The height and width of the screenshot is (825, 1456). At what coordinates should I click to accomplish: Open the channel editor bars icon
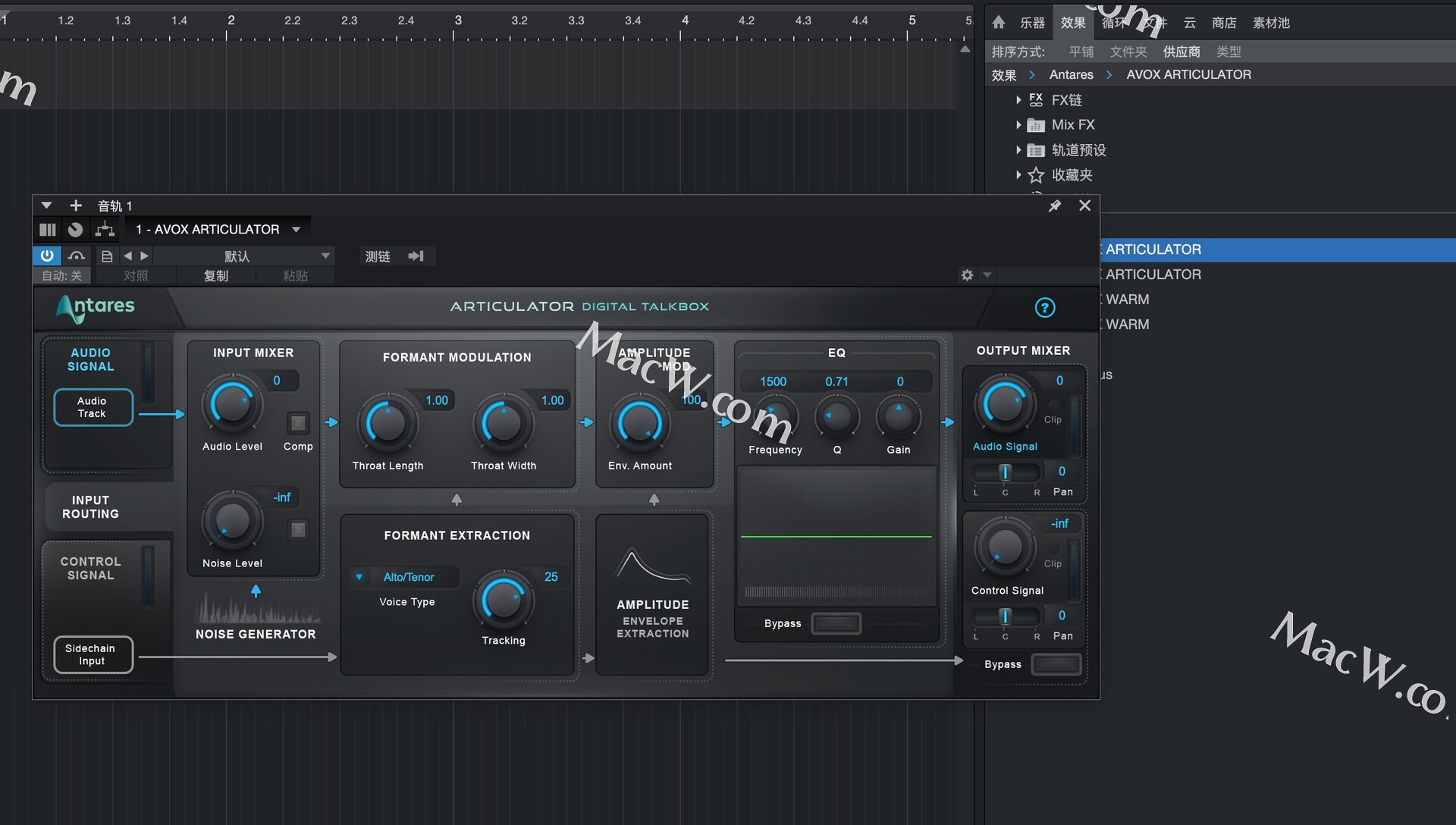coord(48,229)
